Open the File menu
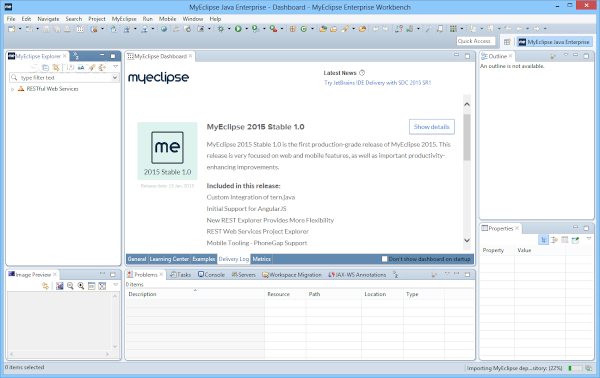Viewport: 600px width, 378px height. 11,19
